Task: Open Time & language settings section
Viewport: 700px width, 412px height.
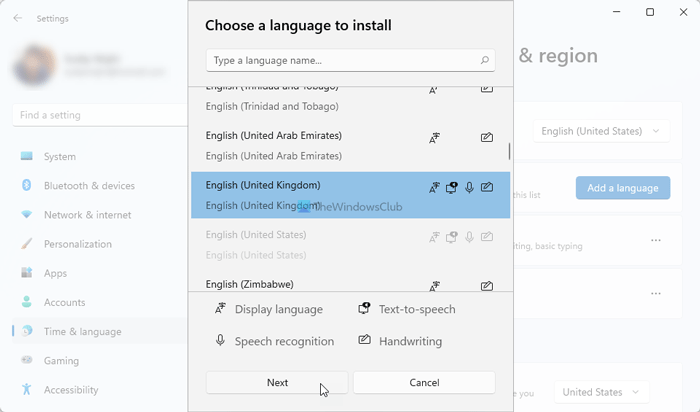Action: [82, 332]
